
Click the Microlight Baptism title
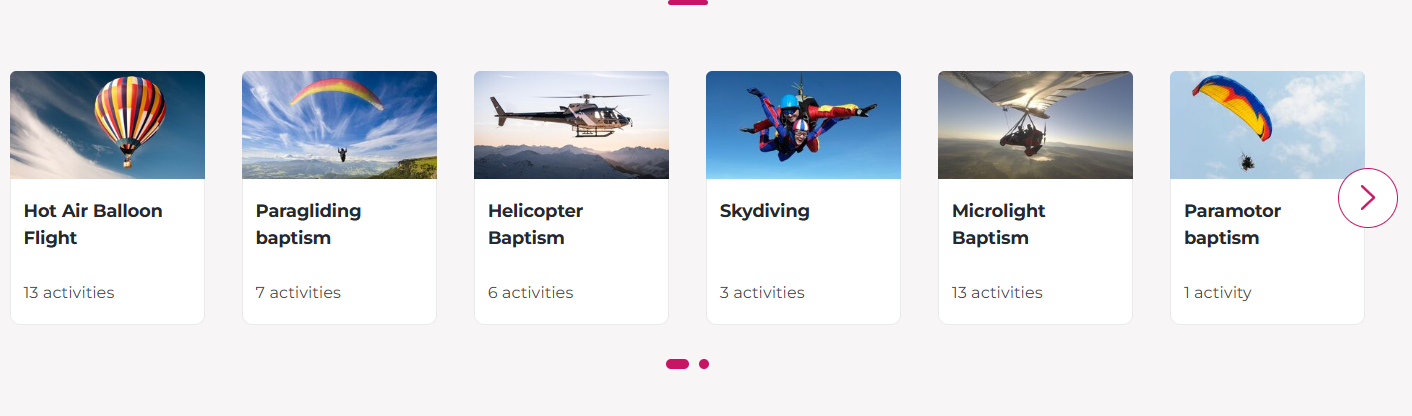(x=998, y=224)
